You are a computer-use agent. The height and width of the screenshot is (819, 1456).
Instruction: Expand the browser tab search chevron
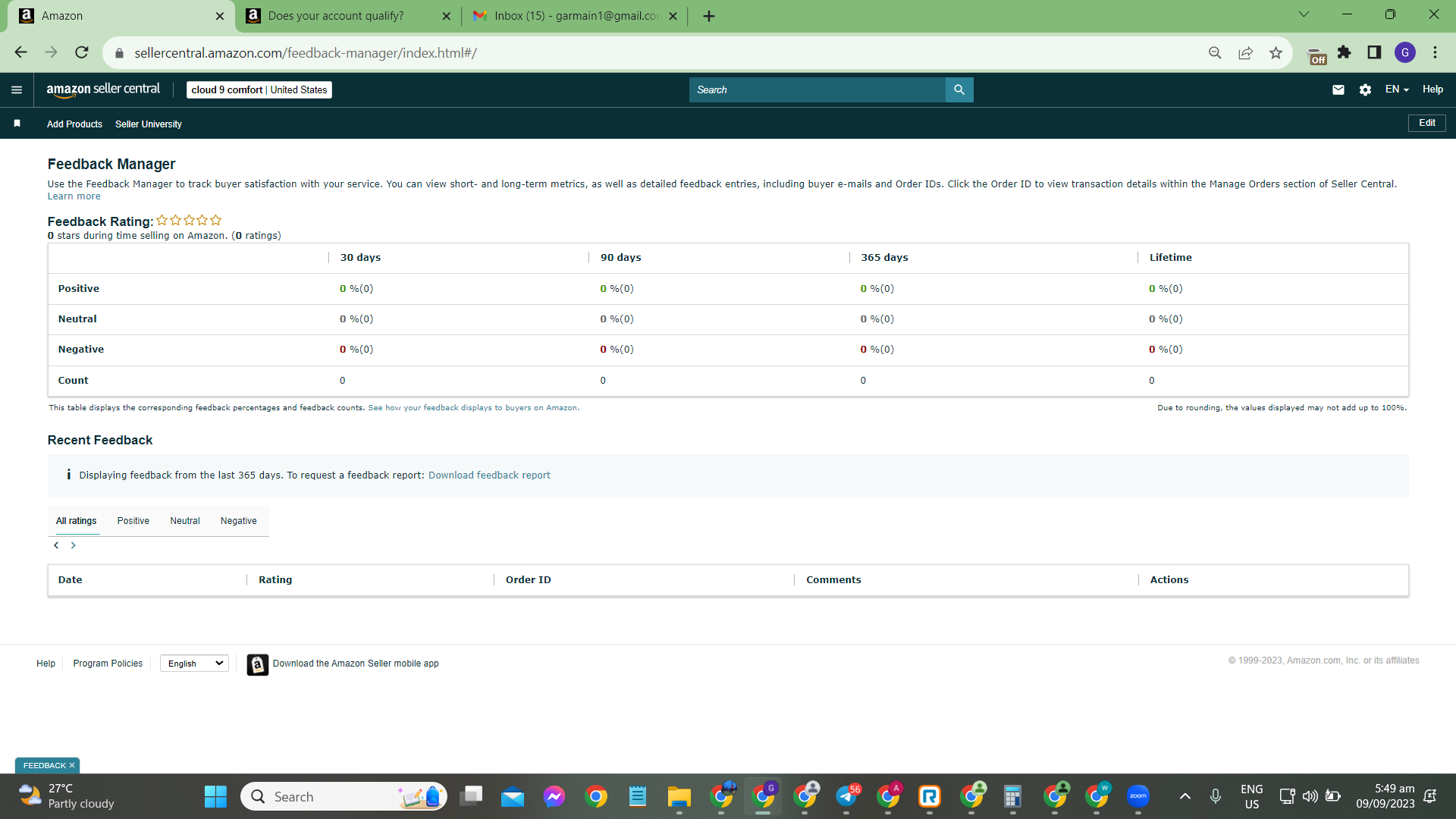coord(1304,14)
